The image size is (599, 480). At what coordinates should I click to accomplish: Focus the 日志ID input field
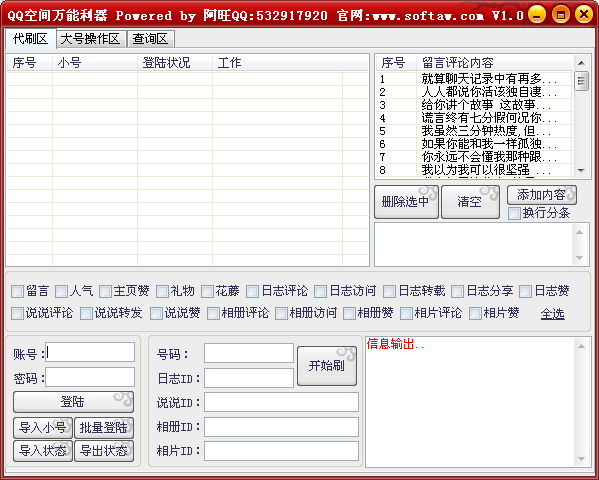pyautogui.click(x=249, y=378)
